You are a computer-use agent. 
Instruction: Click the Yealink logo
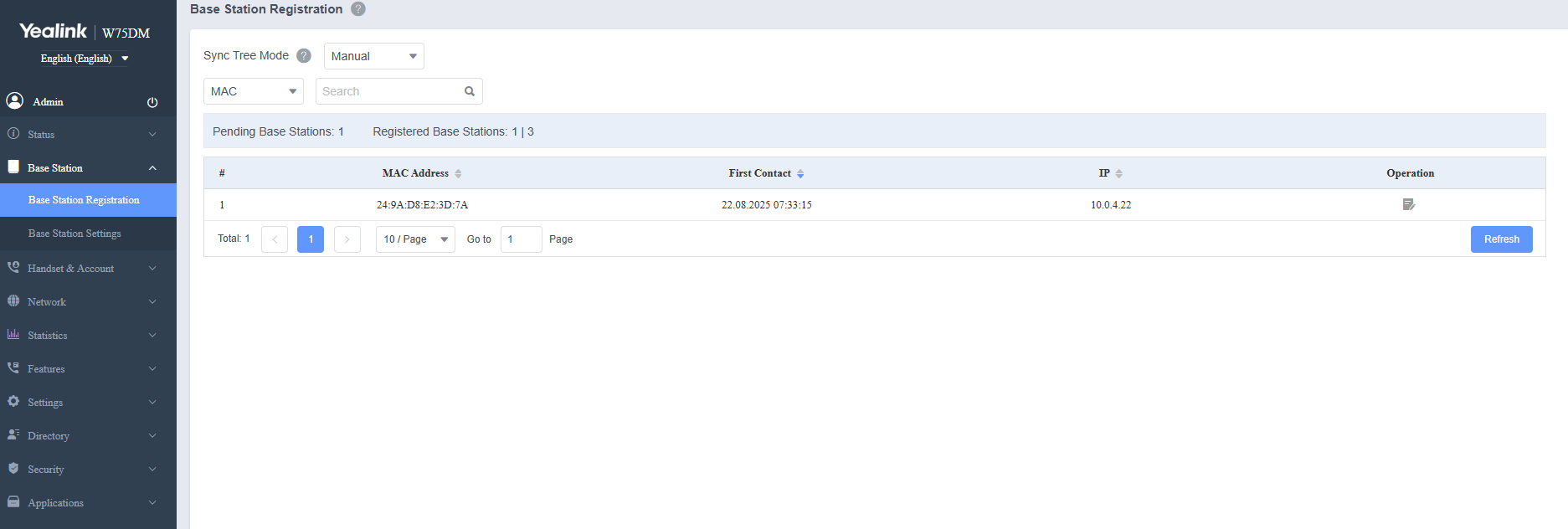coord(54,31)
